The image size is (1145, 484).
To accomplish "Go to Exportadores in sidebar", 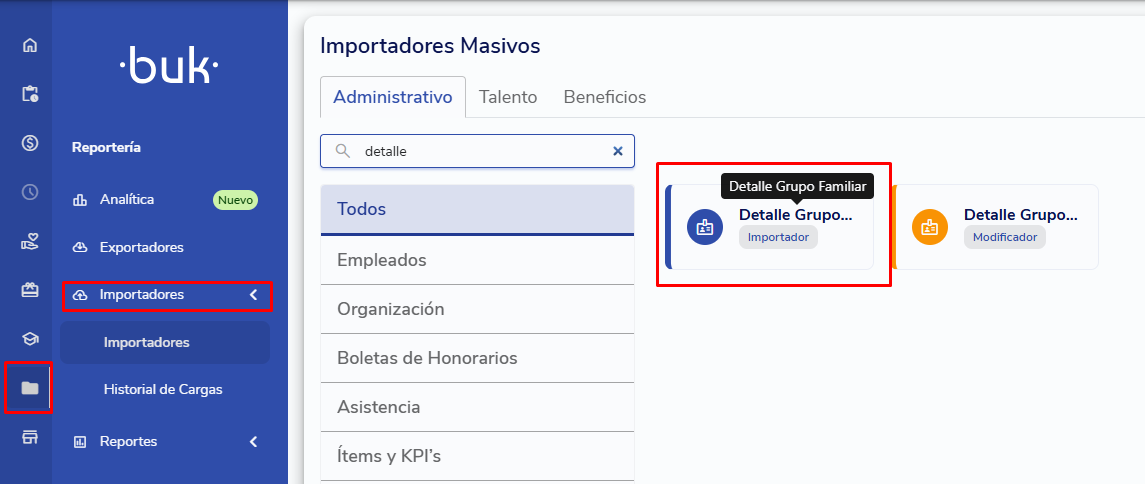I will pyautogui.click(x=141, y=247).
